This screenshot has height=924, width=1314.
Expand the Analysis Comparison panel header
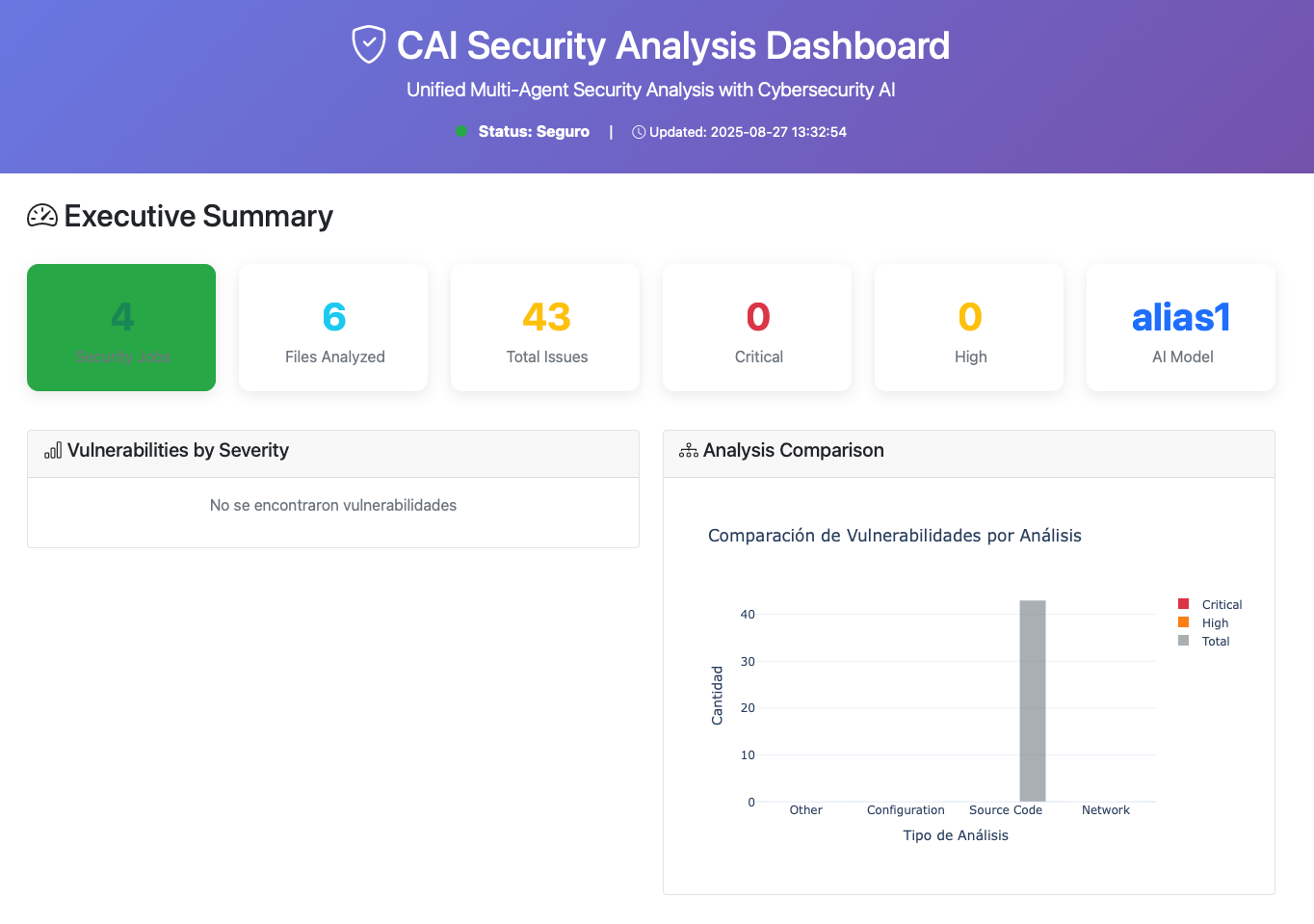click(968, 450)
